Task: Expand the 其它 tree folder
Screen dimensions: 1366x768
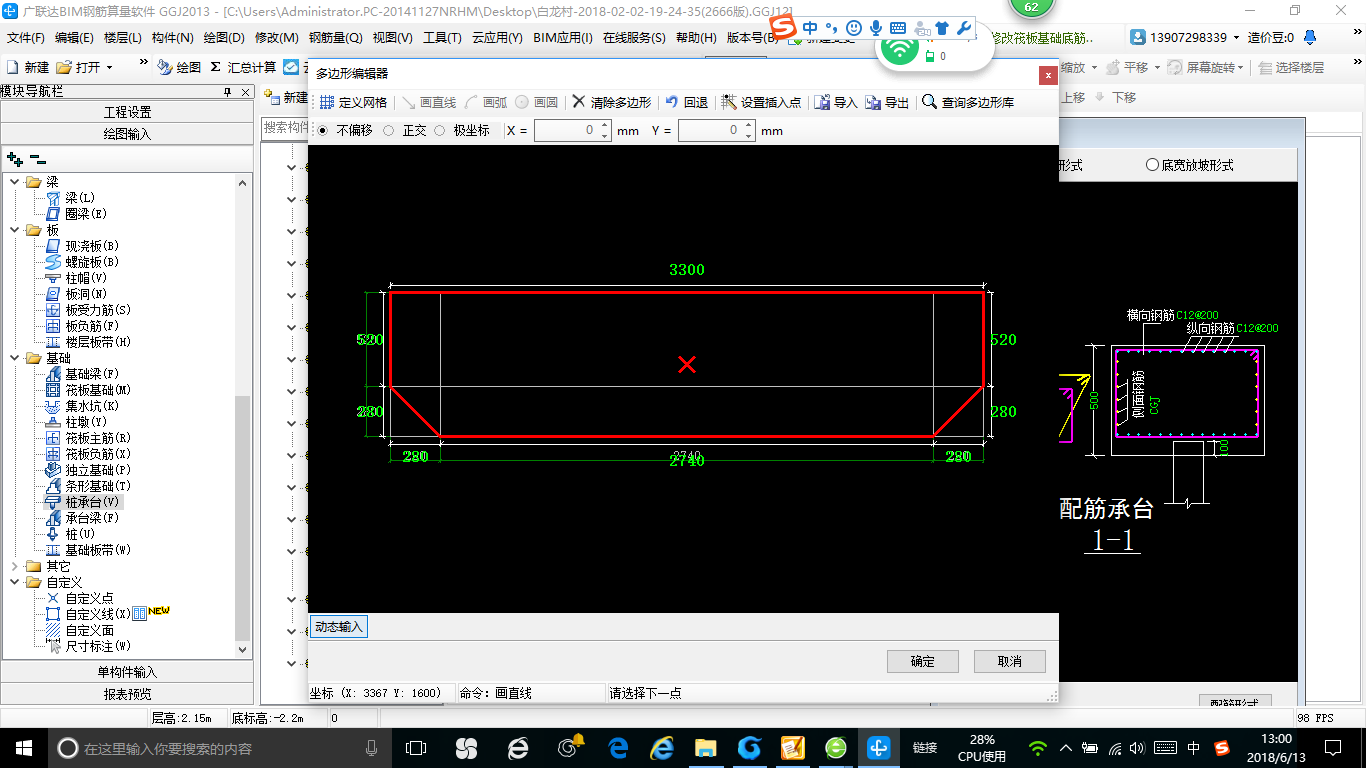Action: click(x=14, y=566)
